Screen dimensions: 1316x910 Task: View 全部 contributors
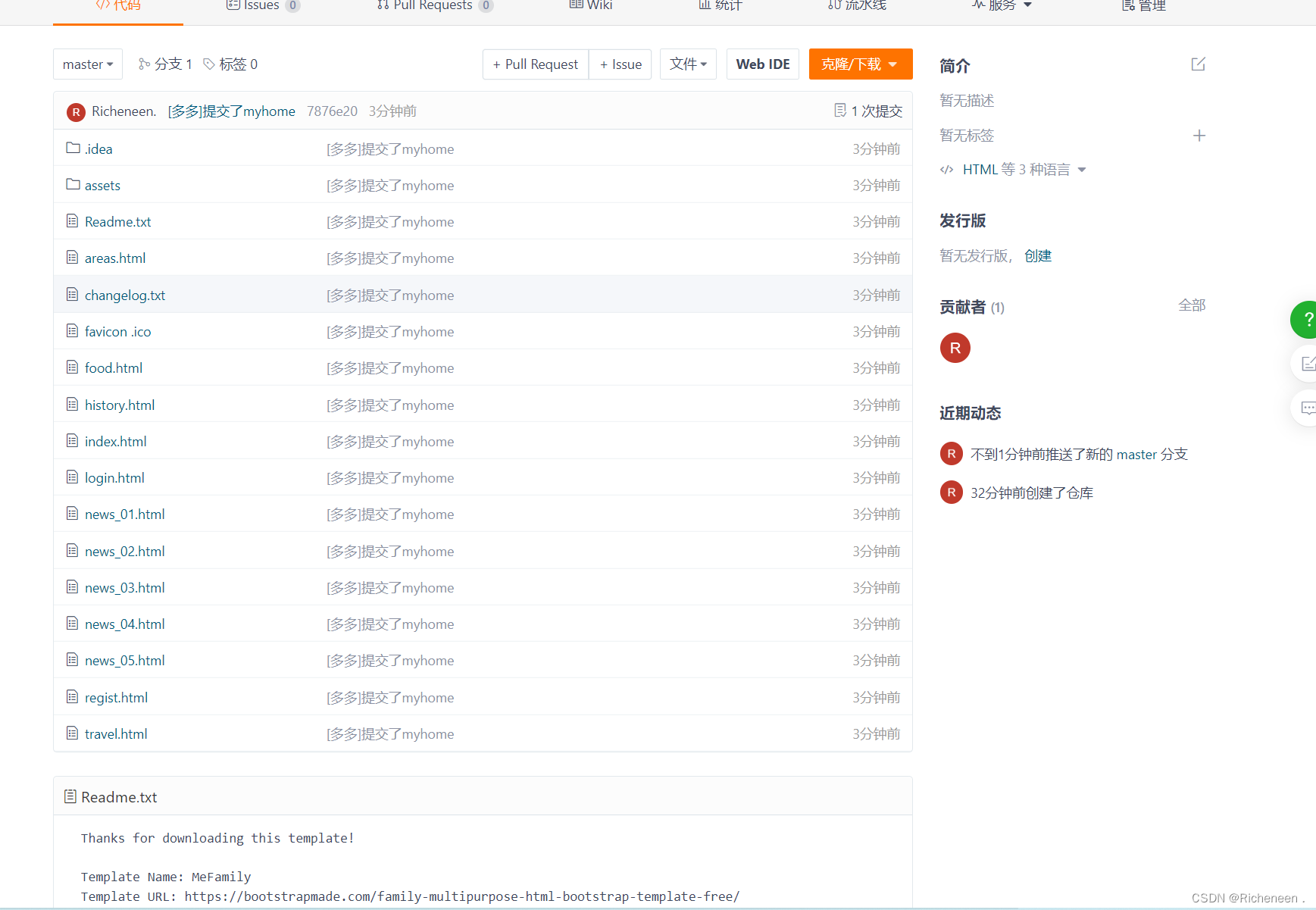(x=1192, y=305)
